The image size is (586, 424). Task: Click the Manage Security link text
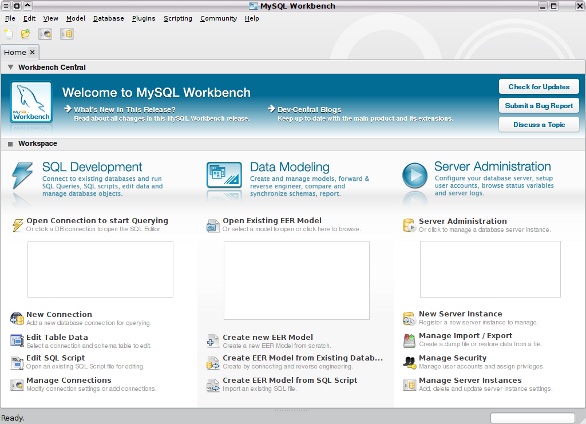coord(453,358)
